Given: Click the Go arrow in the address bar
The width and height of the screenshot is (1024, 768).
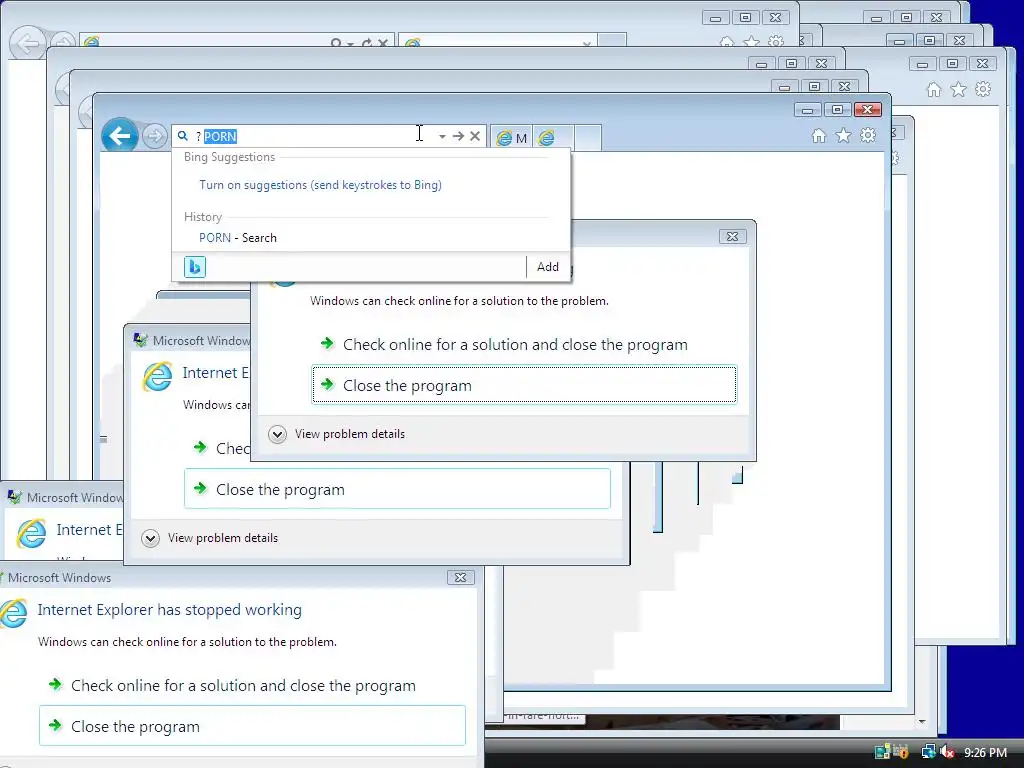Looking at the screenshot, I should pyautogui.click(x=458, y=136).
